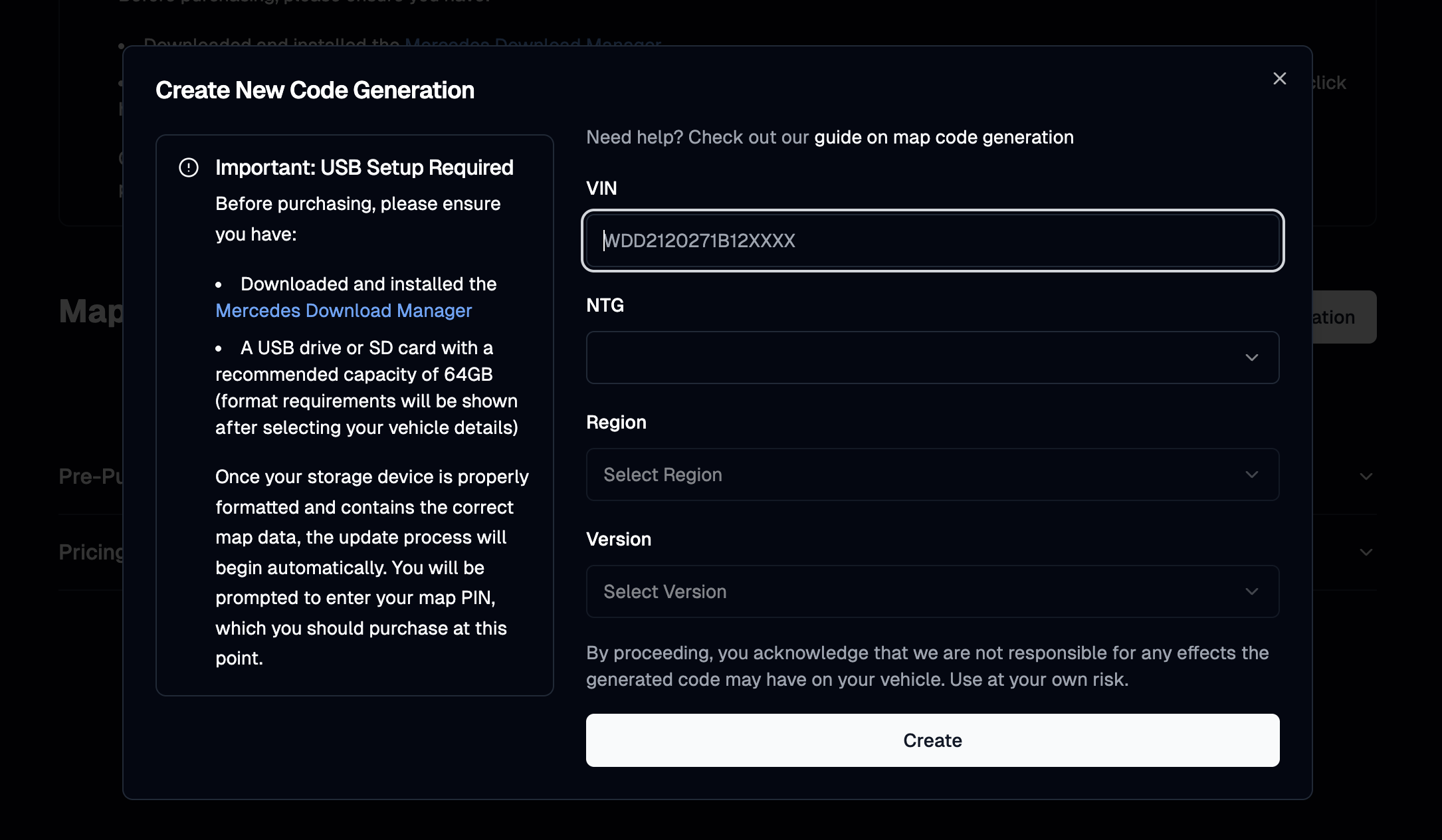Open the Select Region dropdown

(x=932, y=474)
